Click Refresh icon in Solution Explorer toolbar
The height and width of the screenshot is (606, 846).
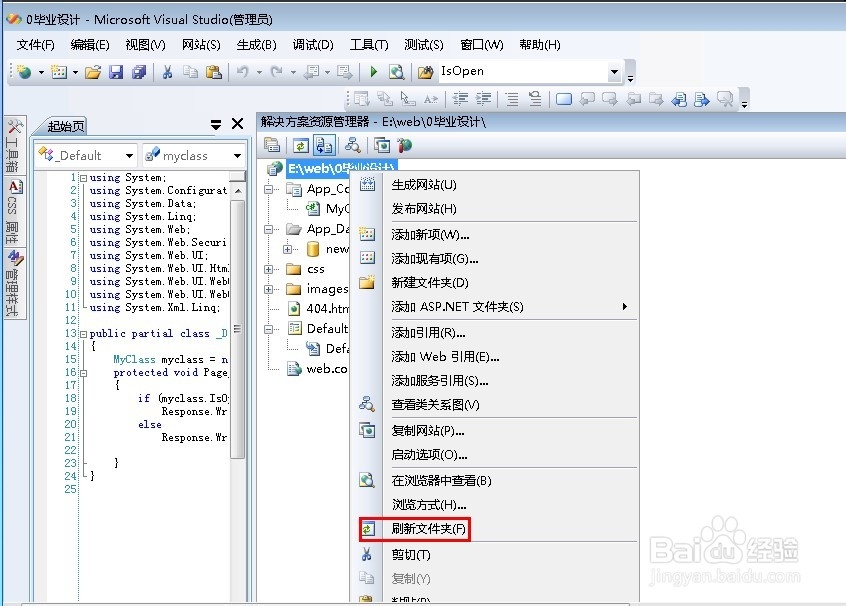pos(301,145)
